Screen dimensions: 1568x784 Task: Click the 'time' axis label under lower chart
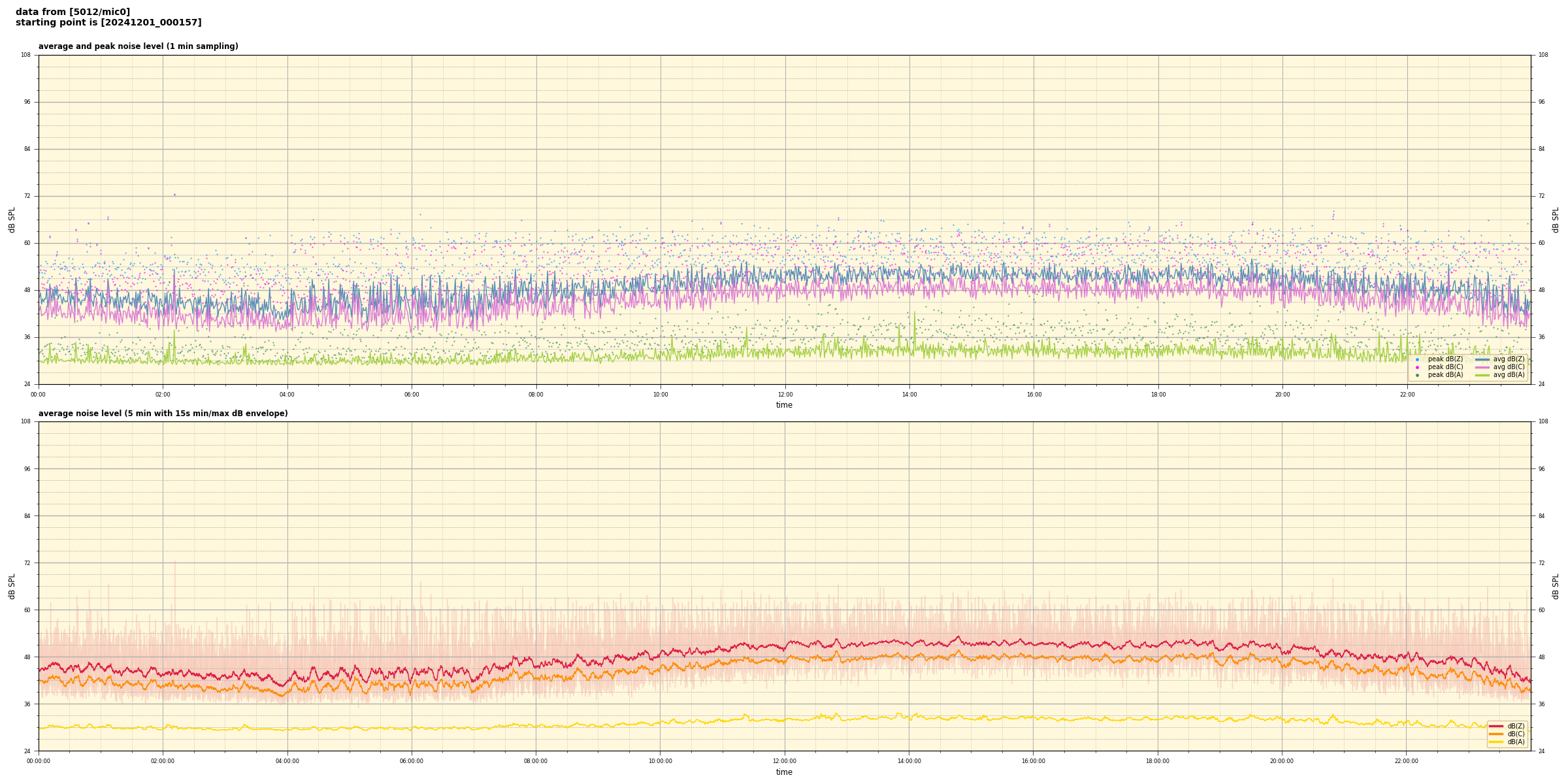[x=784, y=772]
